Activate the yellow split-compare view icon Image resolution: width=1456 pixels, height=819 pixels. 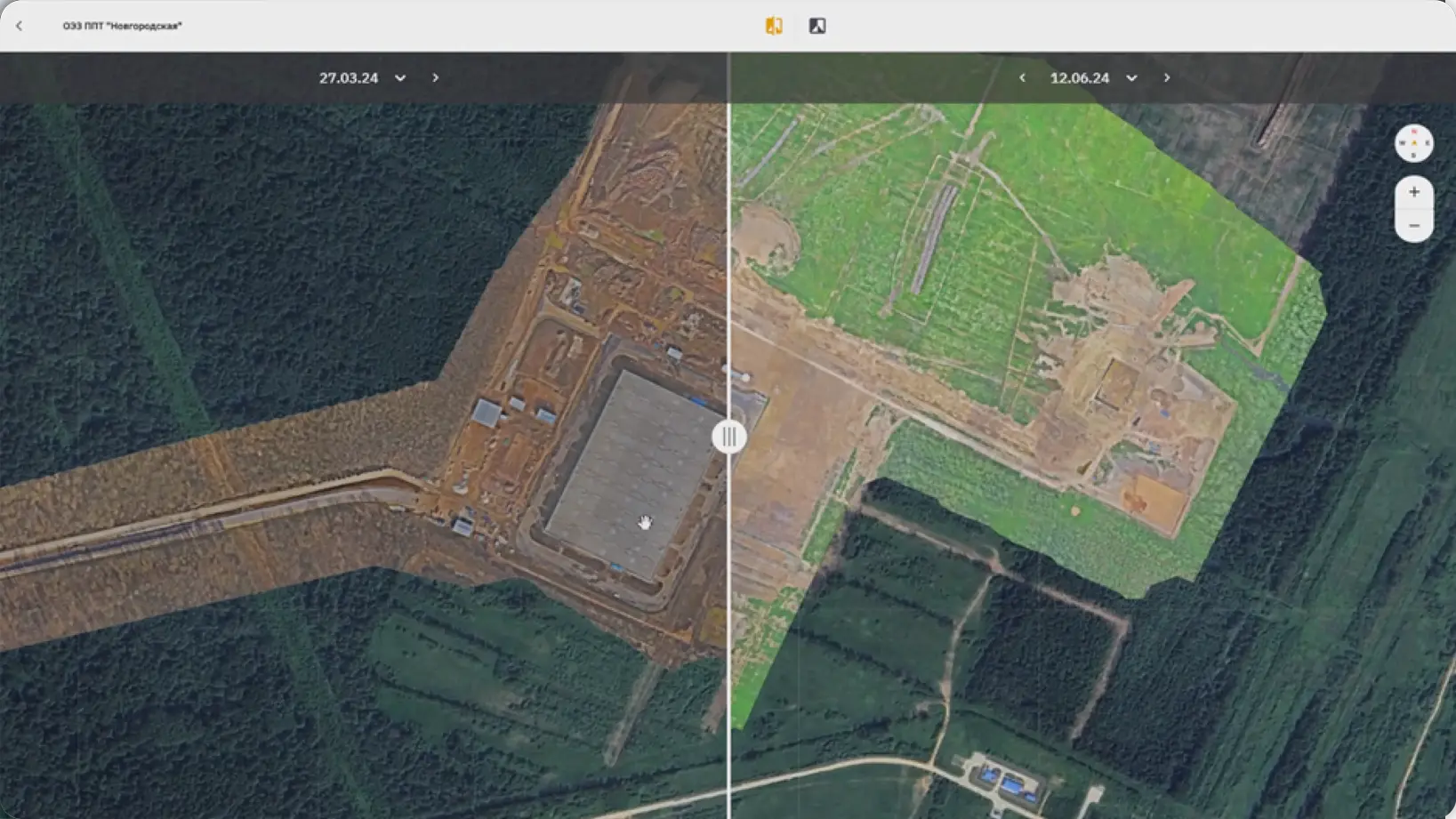point(774,26)
